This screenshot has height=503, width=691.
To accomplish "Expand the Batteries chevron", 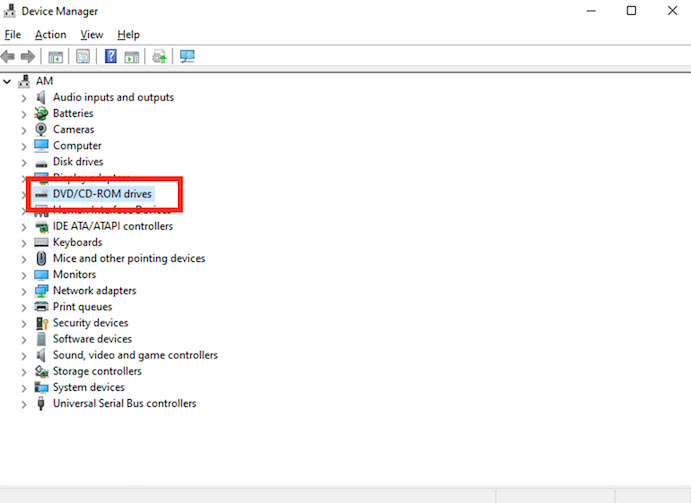I will (24, 114).
